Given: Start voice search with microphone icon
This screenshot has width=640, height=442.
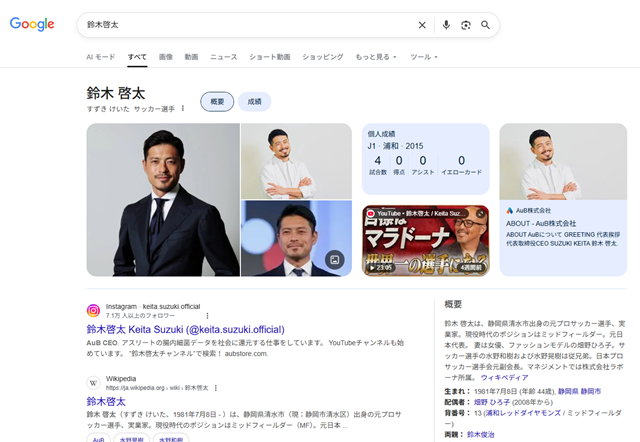Looking at the screenshot, I should (446, 25).
